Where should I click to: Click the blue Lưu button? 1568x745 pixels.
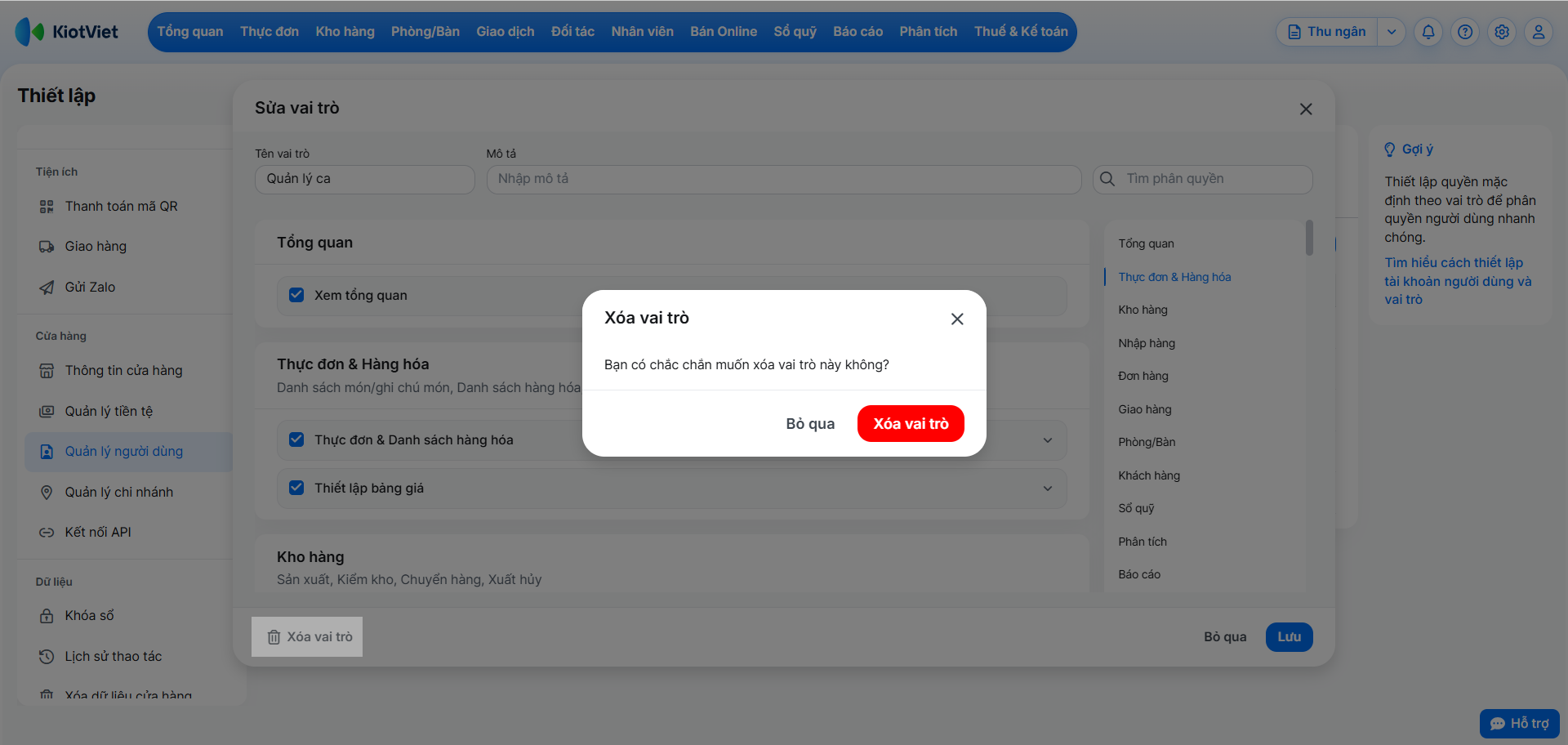[1290, 637]
